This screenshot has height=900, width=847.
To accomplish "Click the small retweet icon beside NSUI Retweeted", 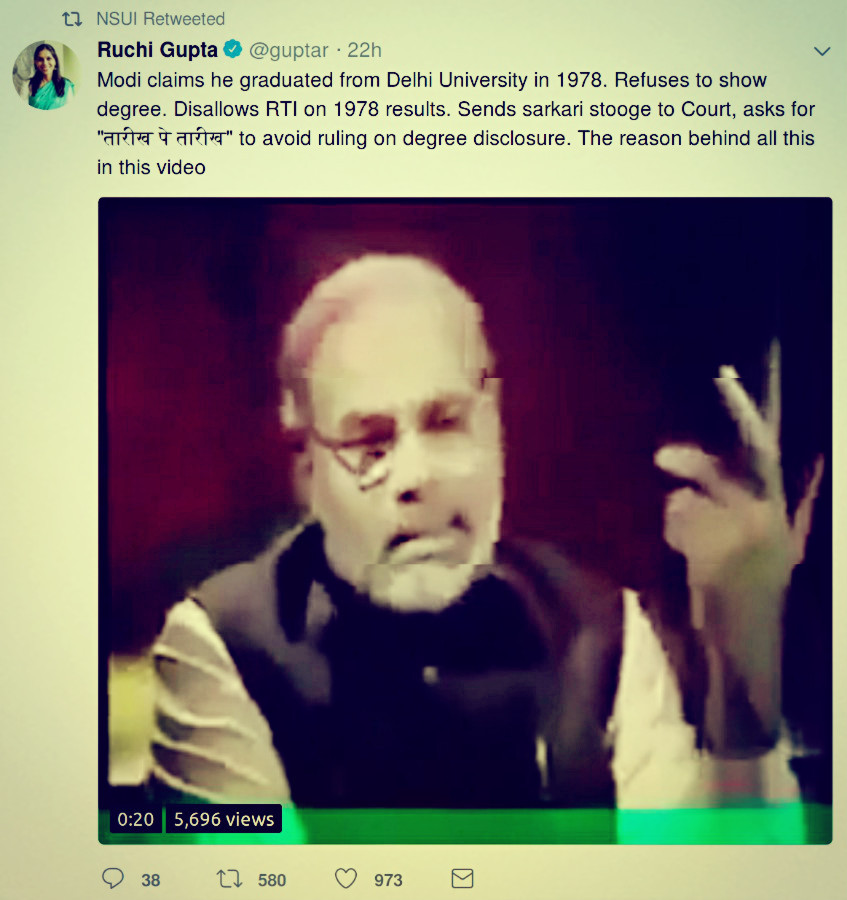I will tap(72, 20).
